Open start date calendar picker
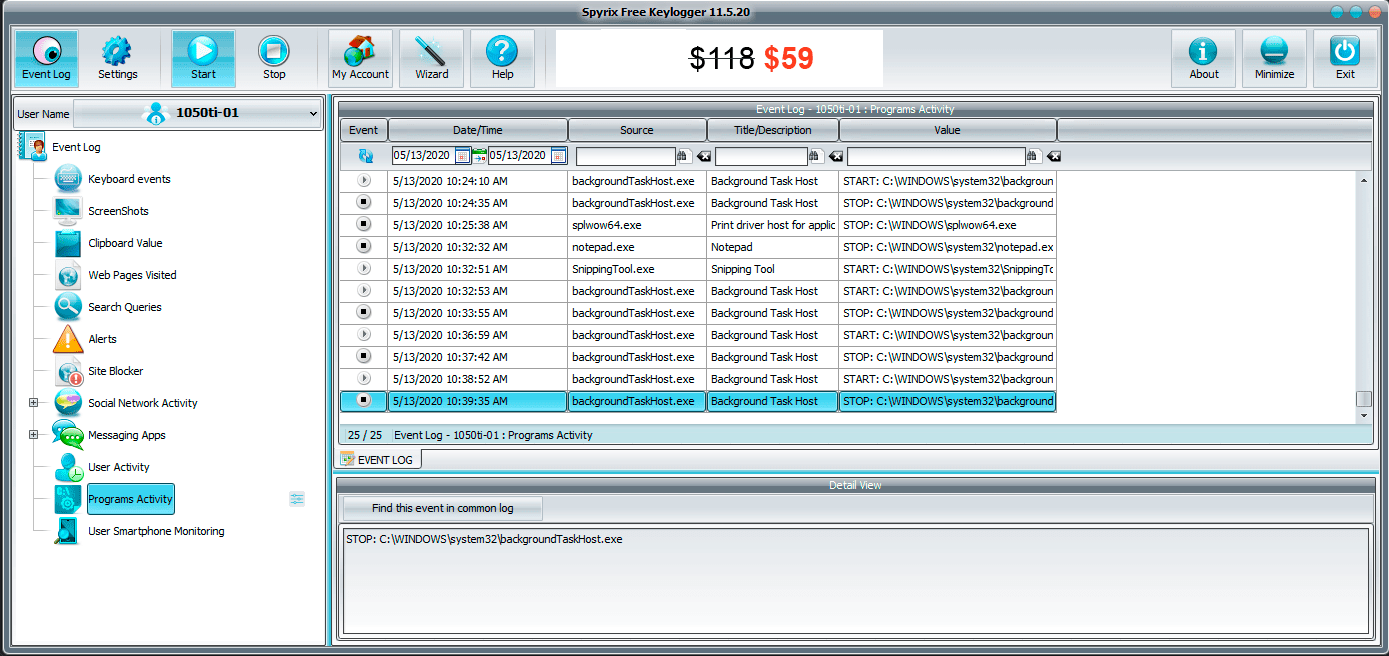 463,156
